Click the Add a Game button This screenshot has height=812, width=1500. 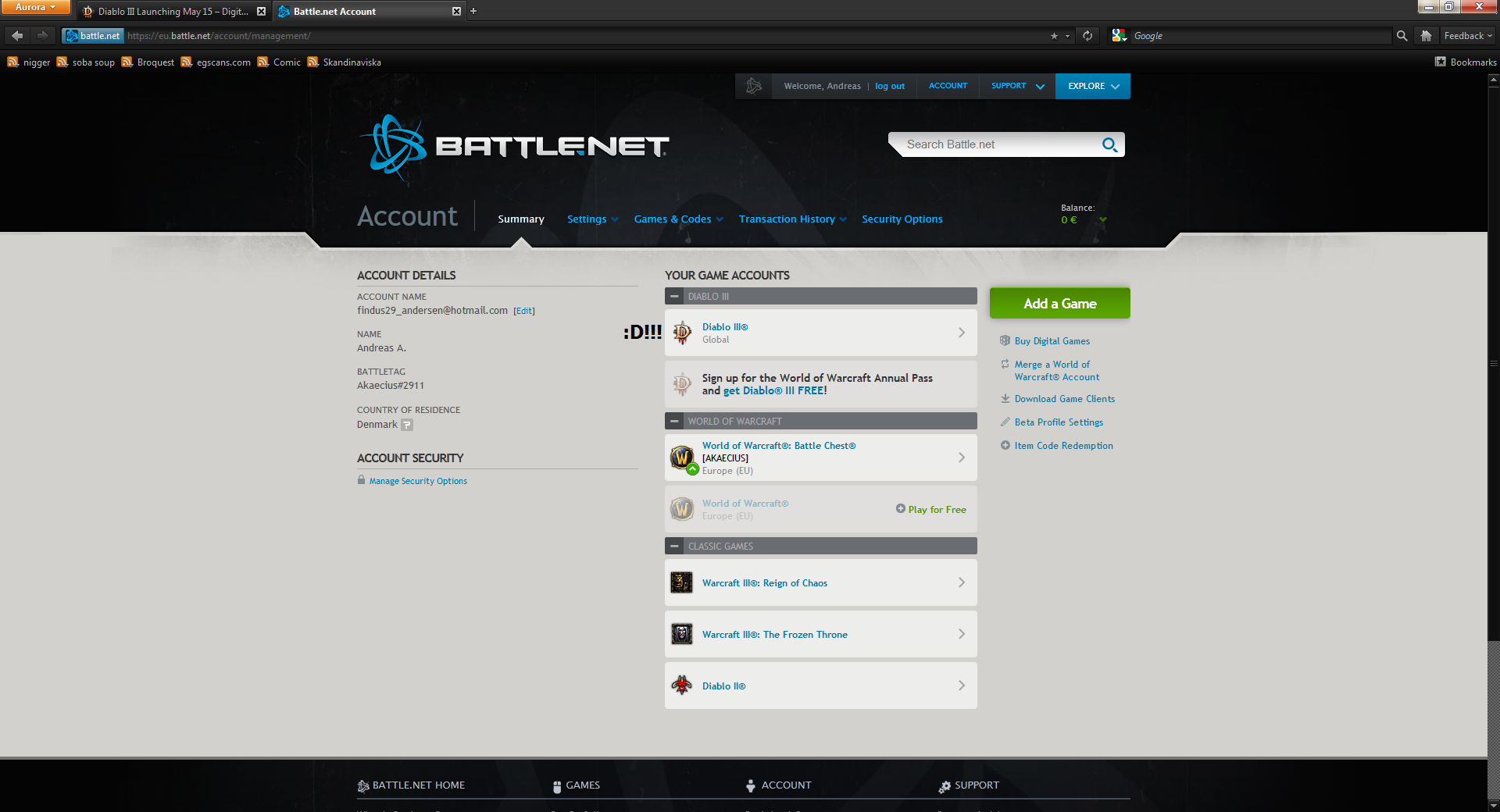coord(1059,304)
